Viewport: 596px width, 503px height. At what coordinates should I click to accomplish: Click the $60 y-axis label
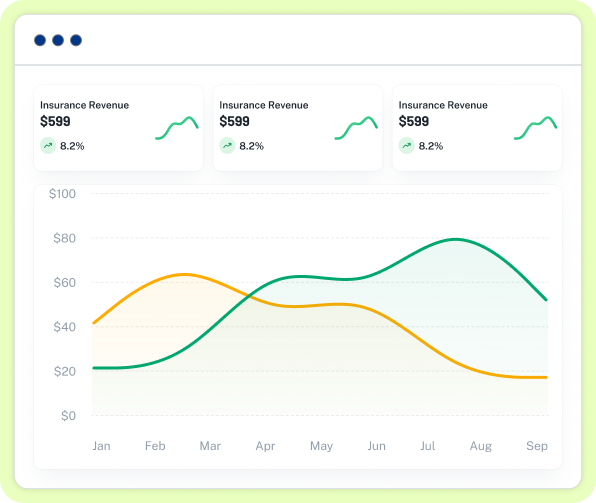click(65, 282)
